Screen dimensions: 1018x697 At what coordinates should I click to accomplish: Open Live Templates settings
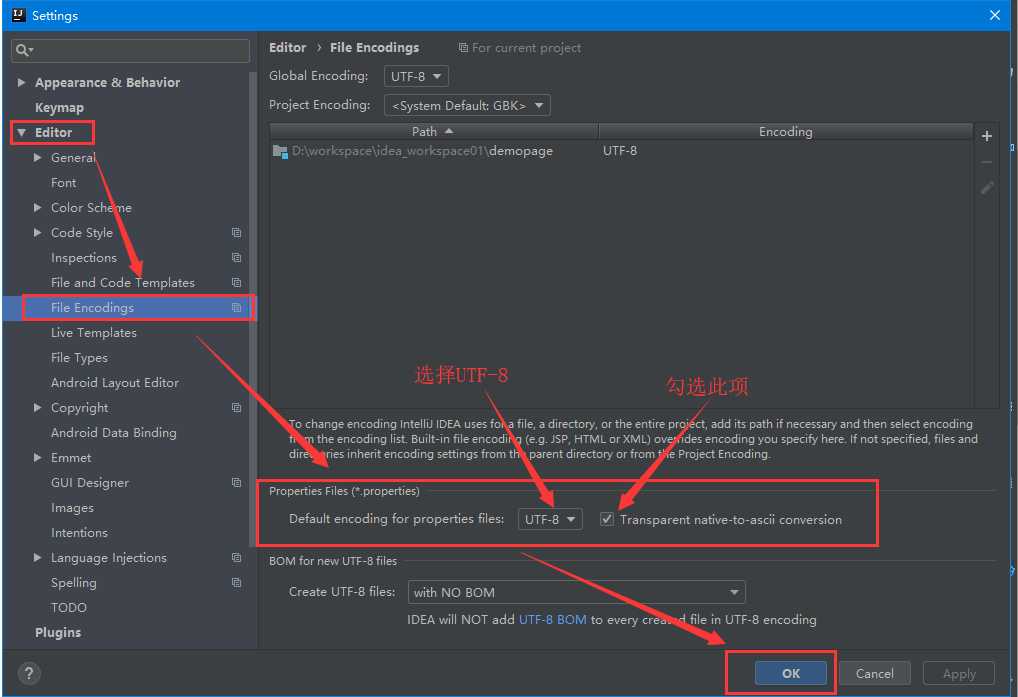coord(94,332)
